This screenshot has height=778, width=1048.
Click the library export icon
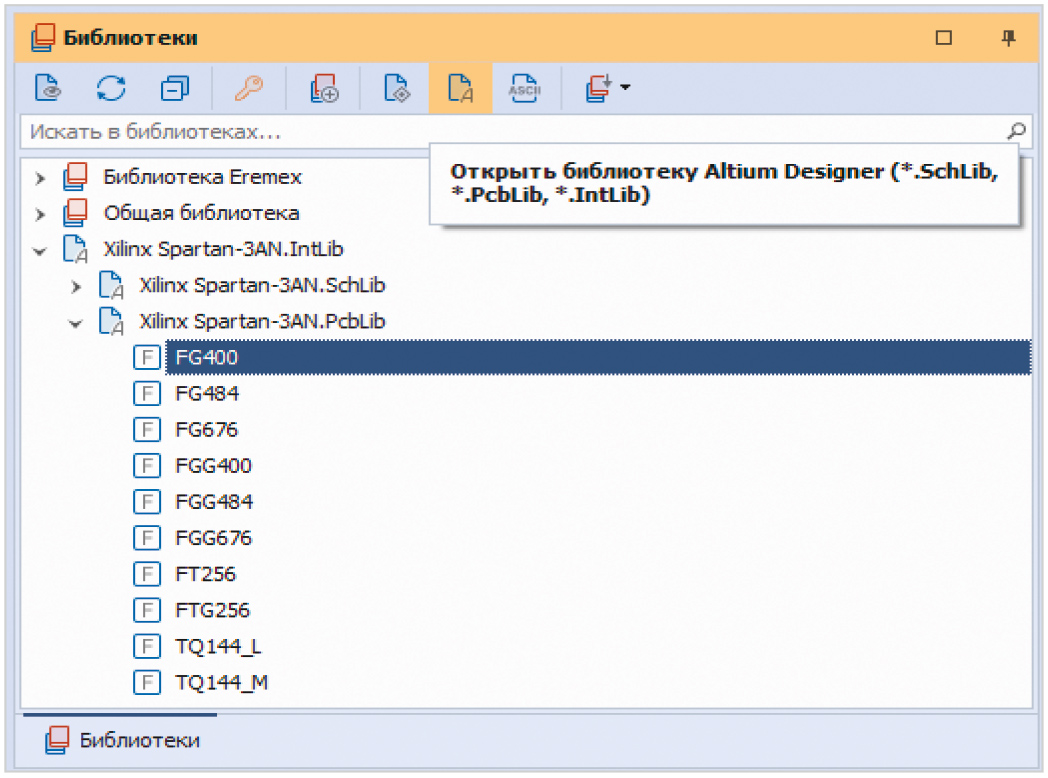click(x=599, y=88)
